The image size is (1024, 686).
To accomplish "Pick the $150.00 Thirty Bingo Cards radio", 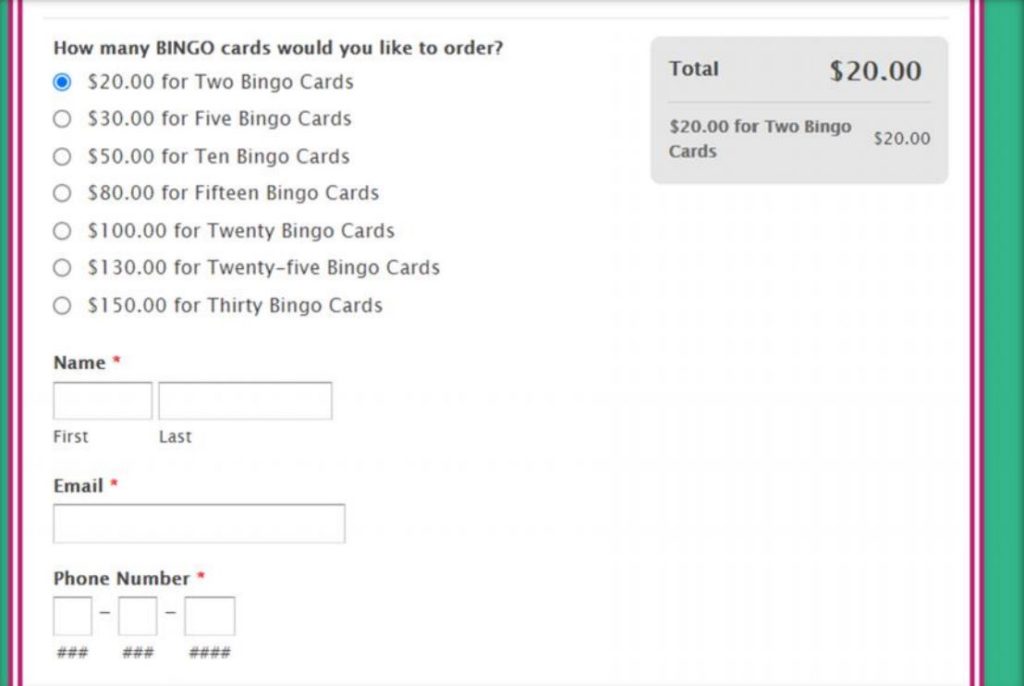I will point(63,306).
